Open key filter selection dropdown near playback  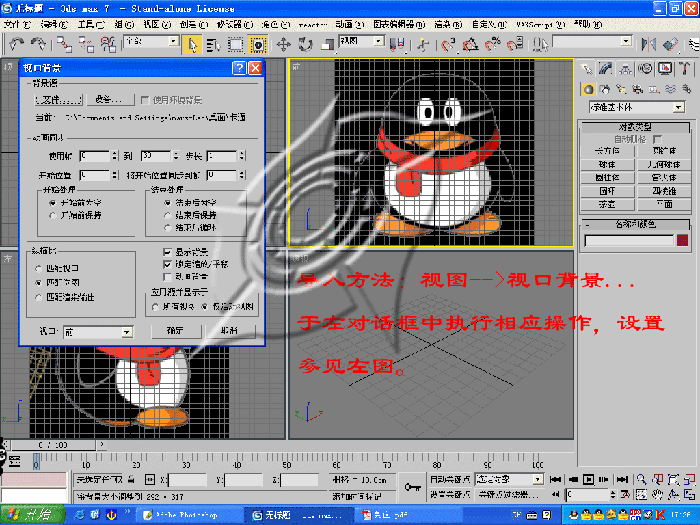538,480
